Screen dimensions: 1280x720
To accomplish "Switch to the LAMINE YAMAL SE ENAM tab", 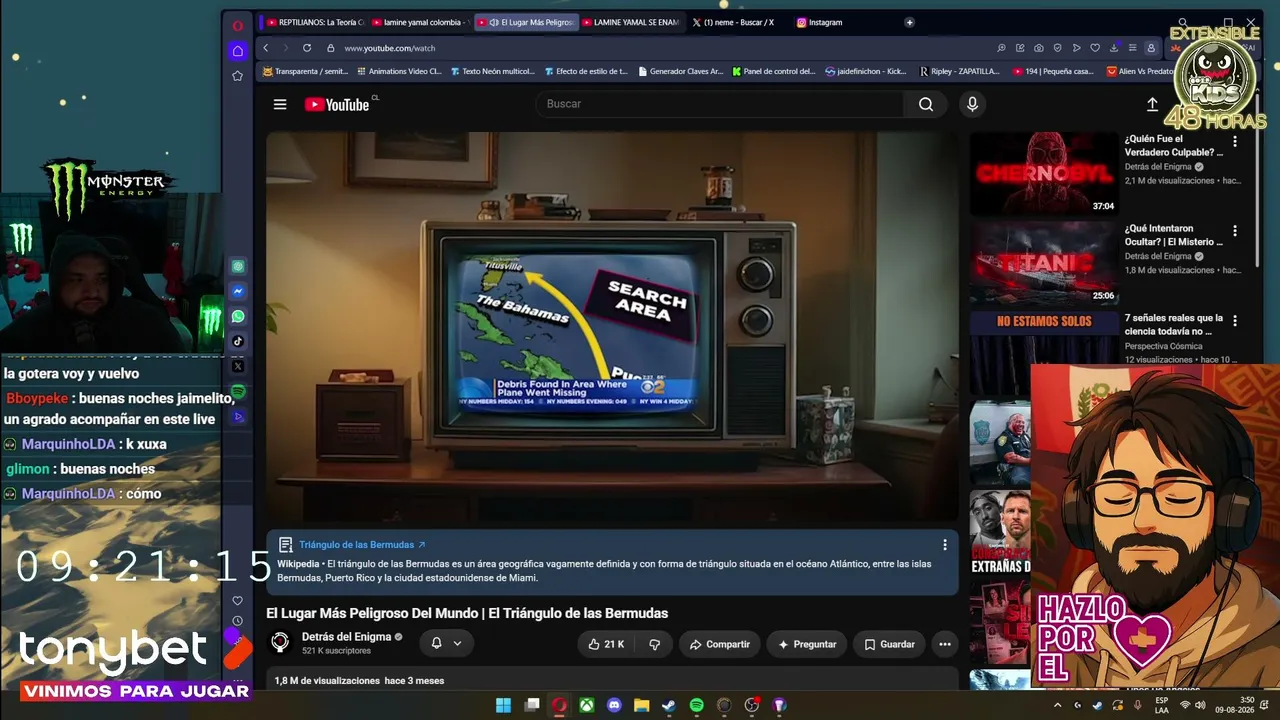I will 631,22.
